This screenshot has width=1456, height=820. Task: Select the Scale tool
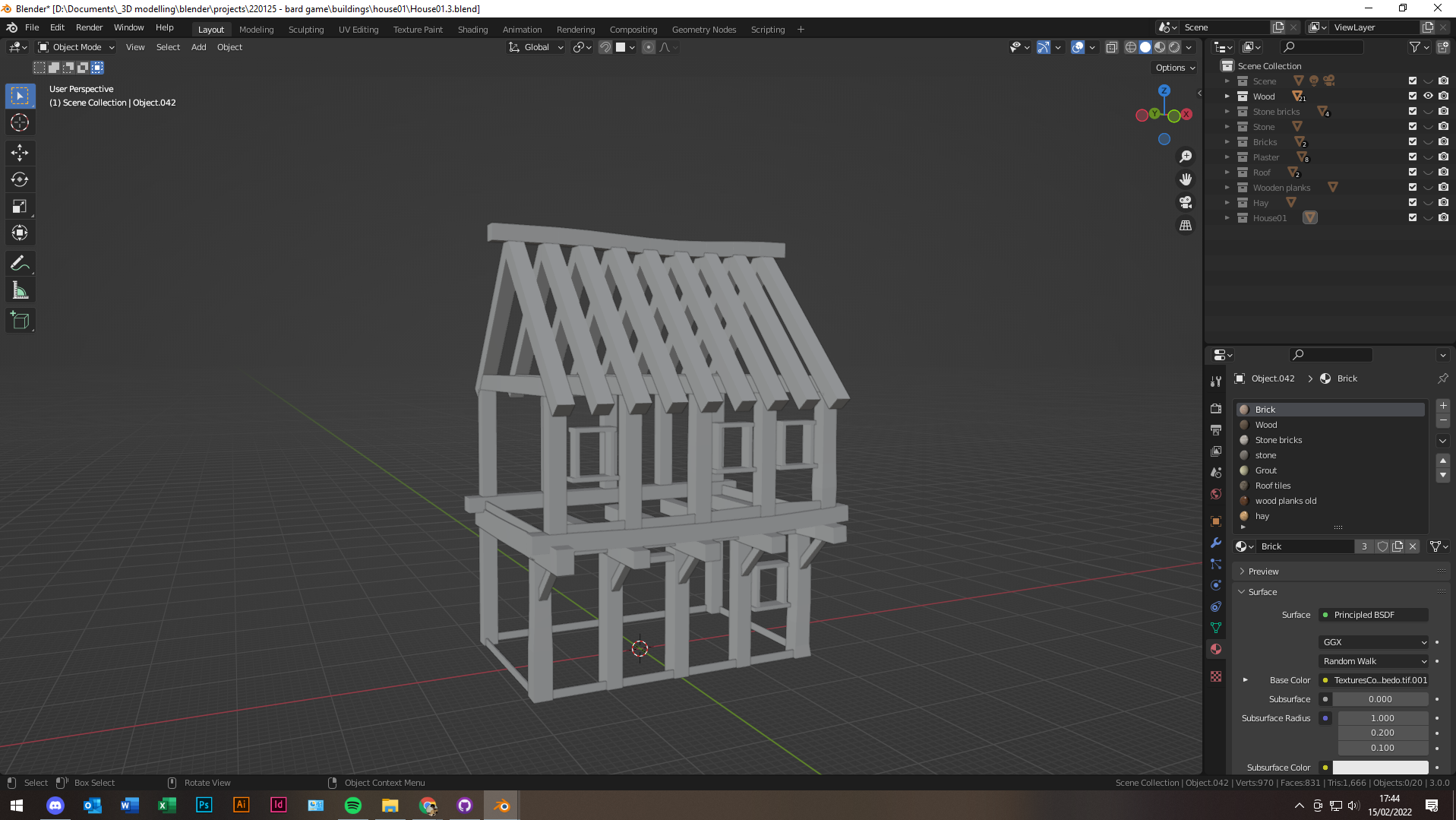point(20,207)
